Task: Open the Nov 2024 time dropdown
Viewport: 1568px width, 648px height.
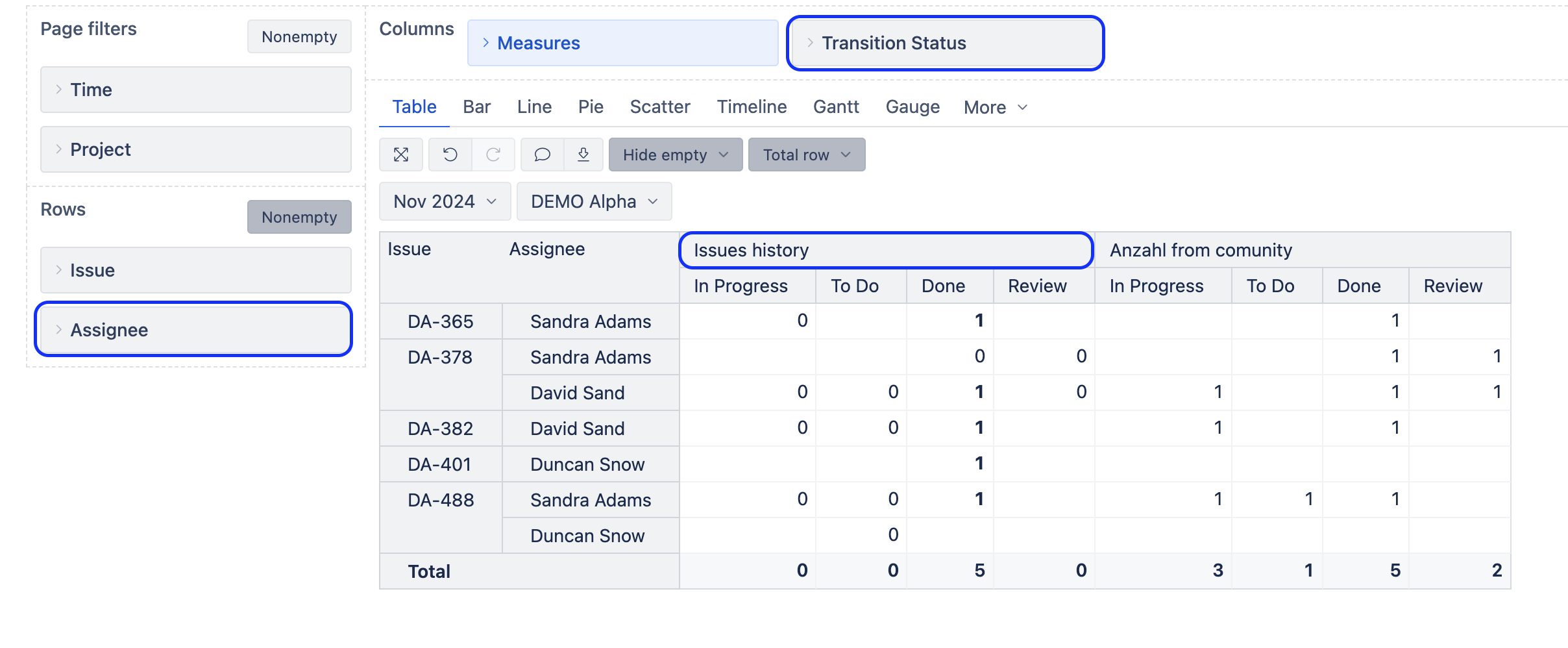Action: pyautogui.click(x=445, y=202)
